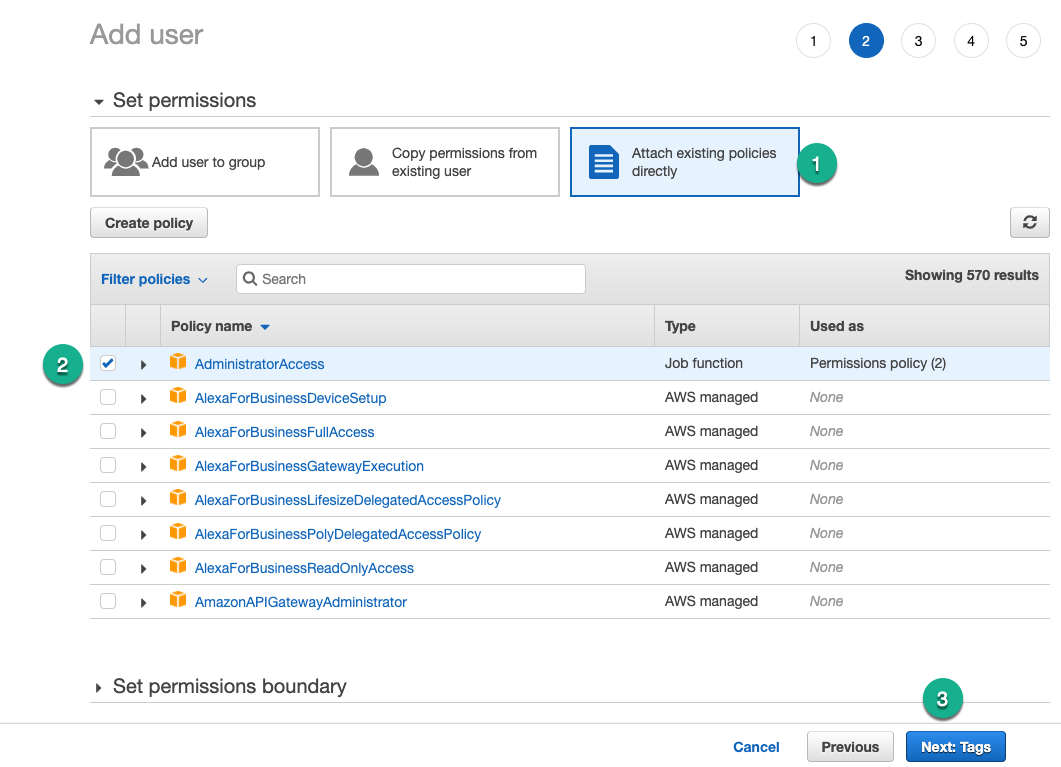
Task: Click the refresh policies icon button
Action: (1029, 223)
